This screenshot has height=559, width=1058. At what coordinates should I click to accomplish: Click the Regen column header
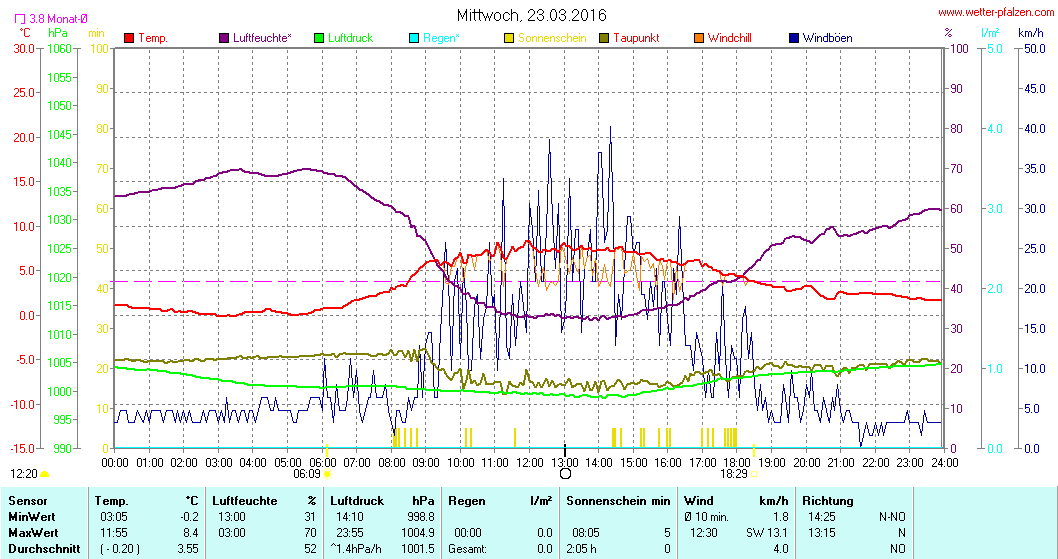[467, 501]
